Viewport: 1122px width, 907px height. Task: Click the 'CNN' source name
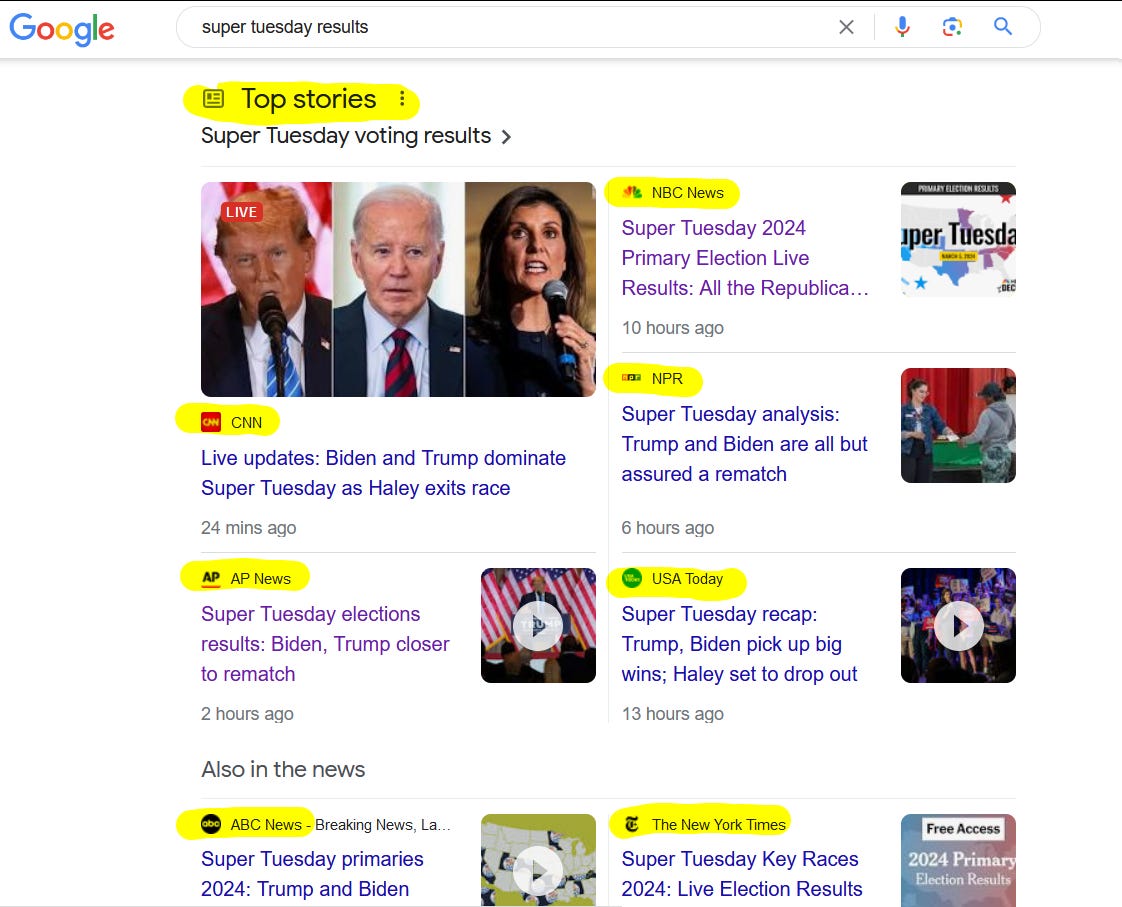click(246, 423)
